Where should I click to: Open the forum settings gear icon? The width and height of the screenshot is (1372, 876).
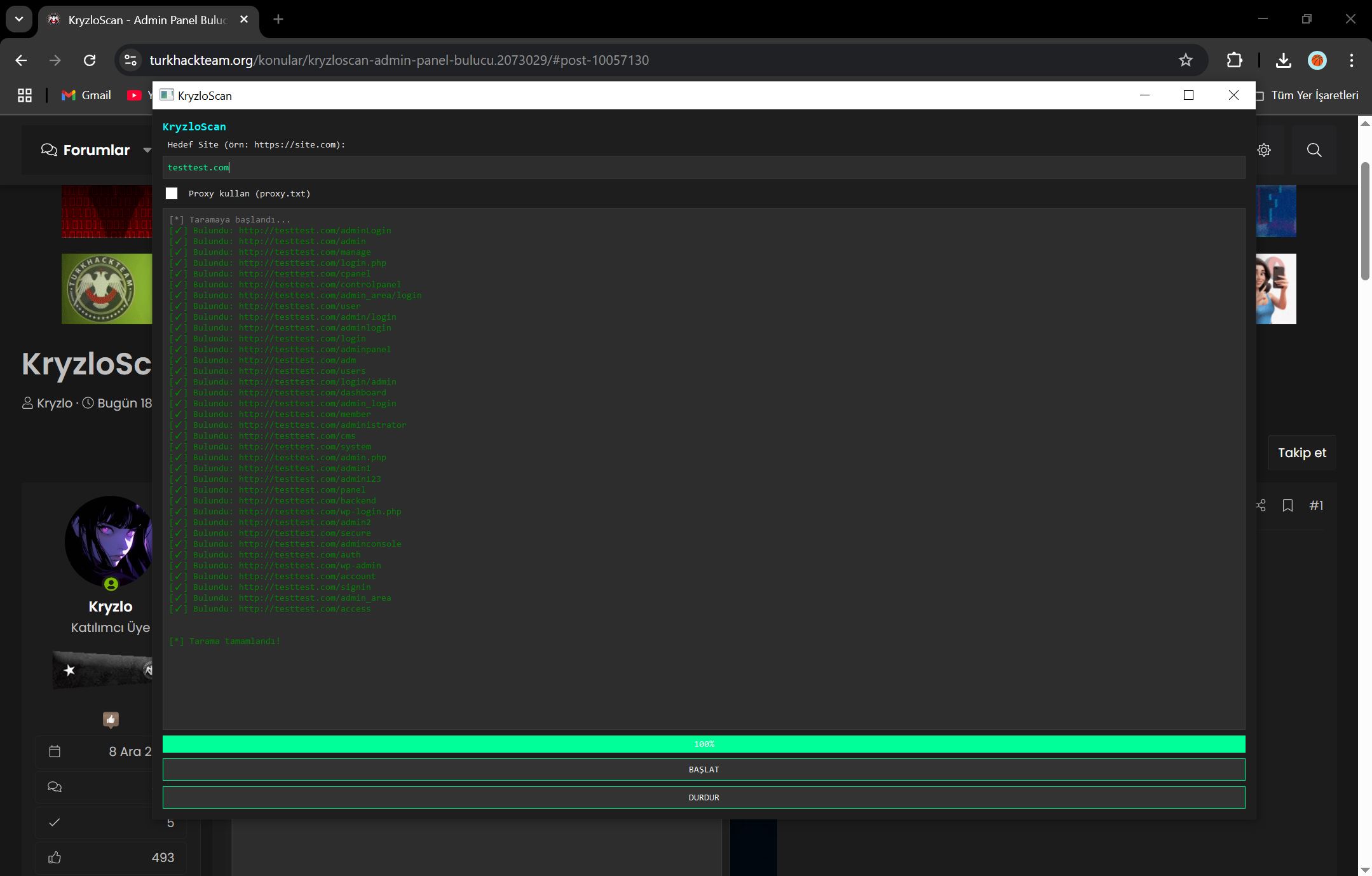[1264, 150]
